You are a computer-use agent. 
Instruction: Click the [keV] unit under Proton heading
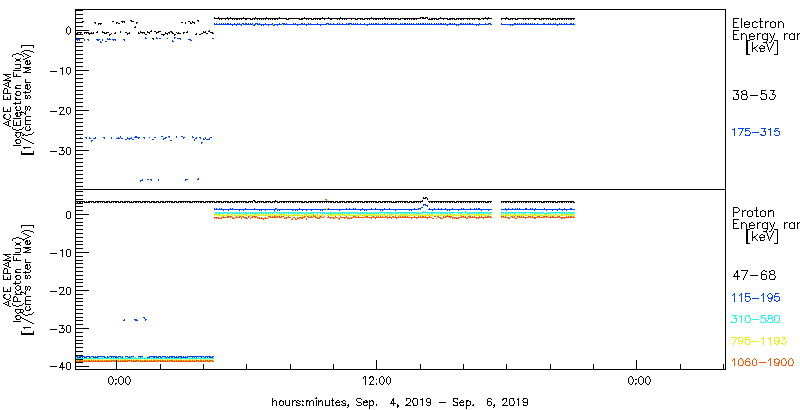pos(762,237)
